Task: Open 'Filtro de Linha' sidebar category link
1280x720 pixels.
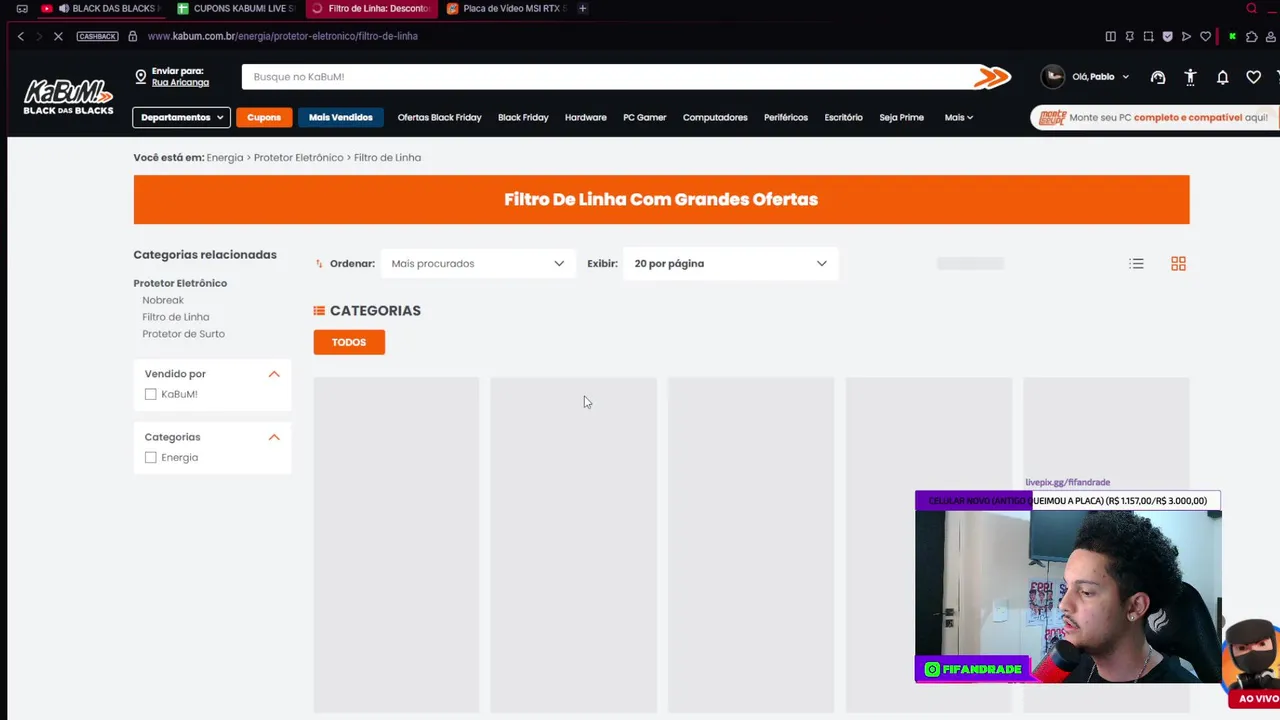Action: tap(175, 317)
